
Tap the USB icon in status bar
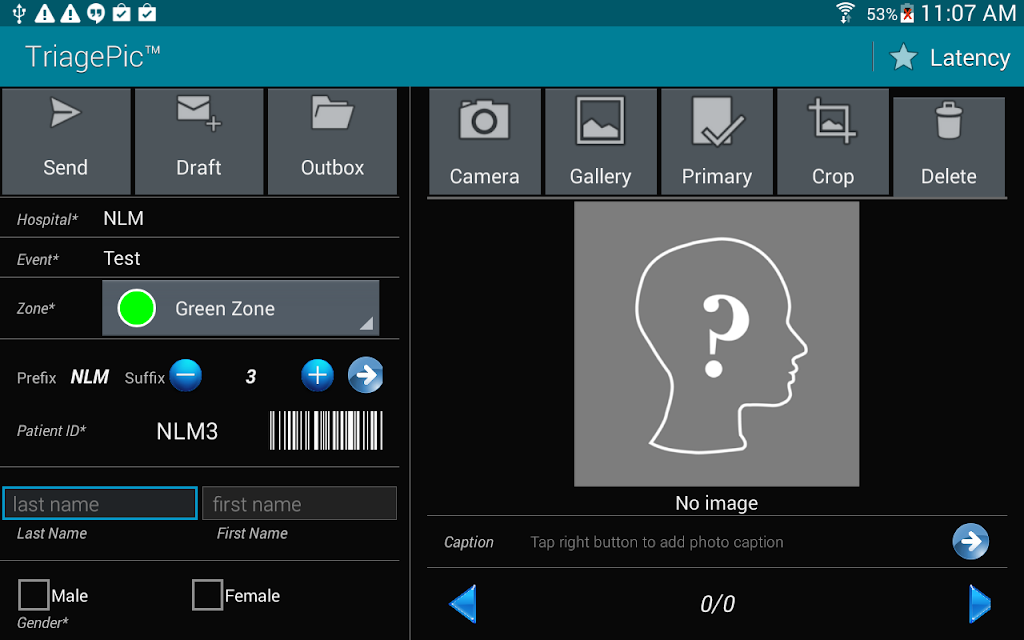(x=19, y=13)
